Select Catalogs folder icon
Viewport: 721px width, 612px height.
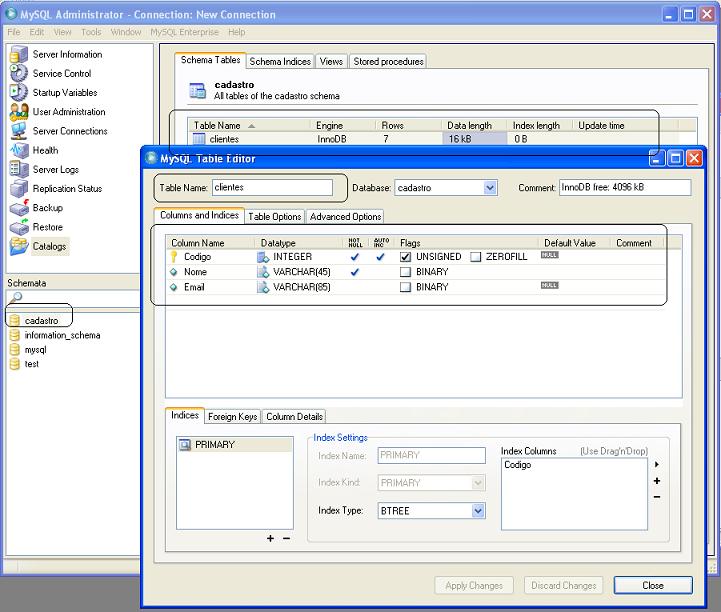[19, 246]
